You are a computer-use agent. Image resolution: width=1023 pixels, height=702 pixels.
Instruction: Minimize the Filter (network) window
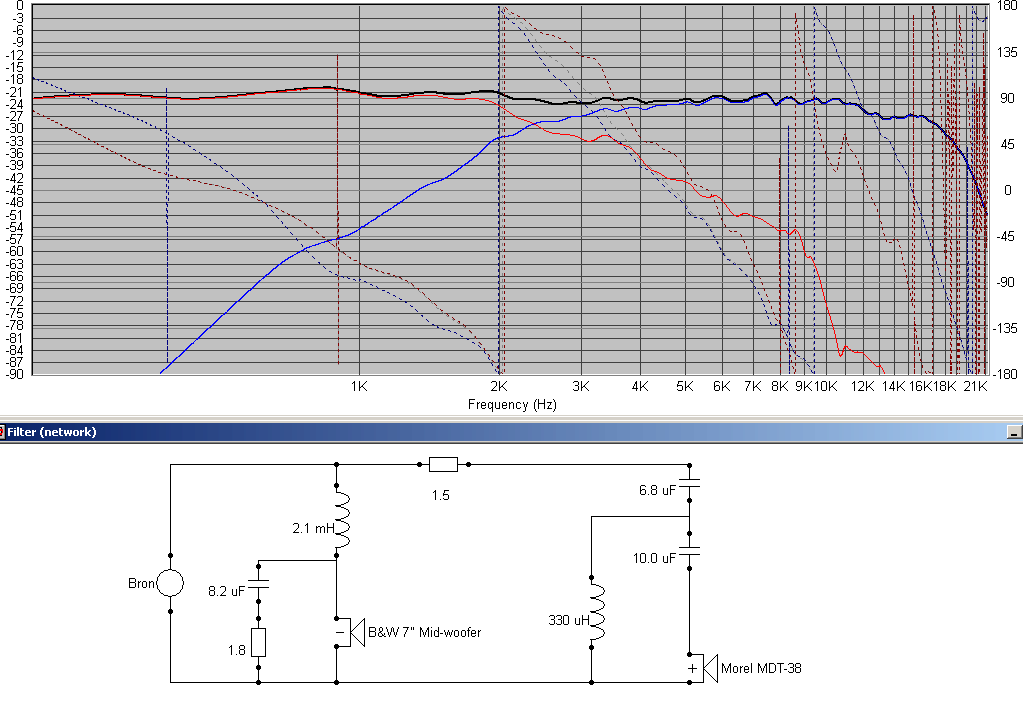click(x=1015, y=432)
